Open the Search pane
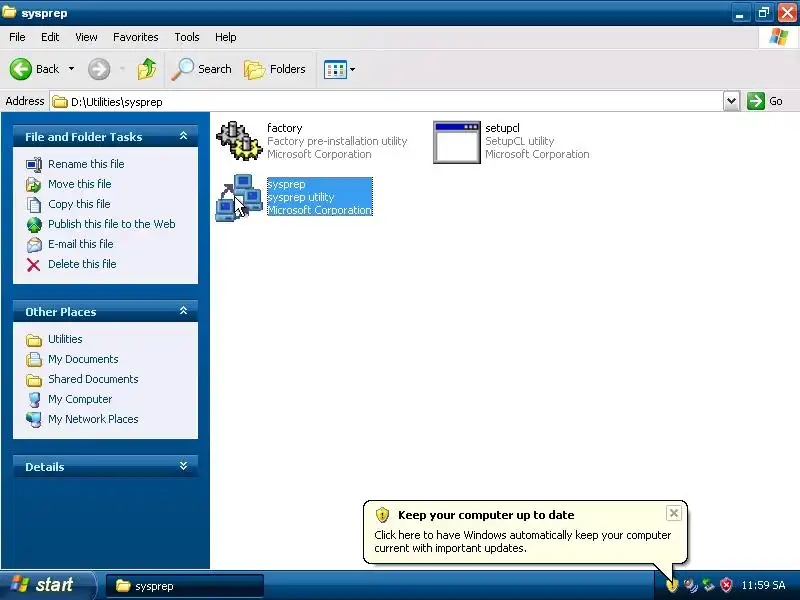Screen dimensions: 800x600 coord(202,69)
